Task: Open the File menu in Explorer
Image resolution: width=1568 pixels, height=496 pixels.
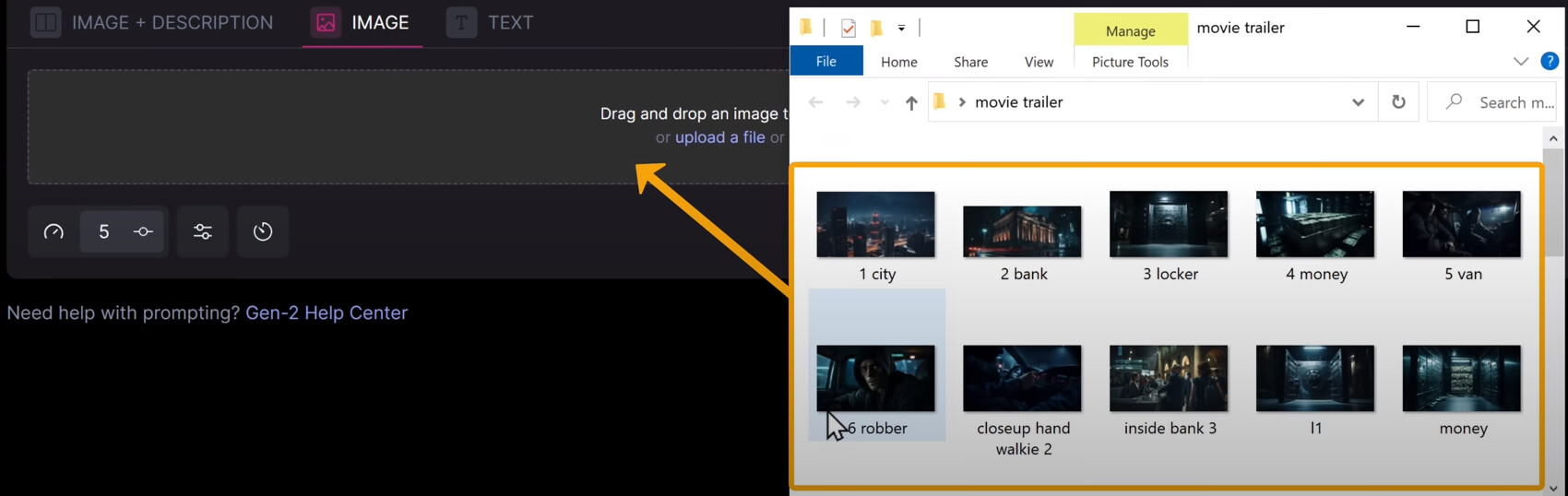Action: (x=826, y=61)
